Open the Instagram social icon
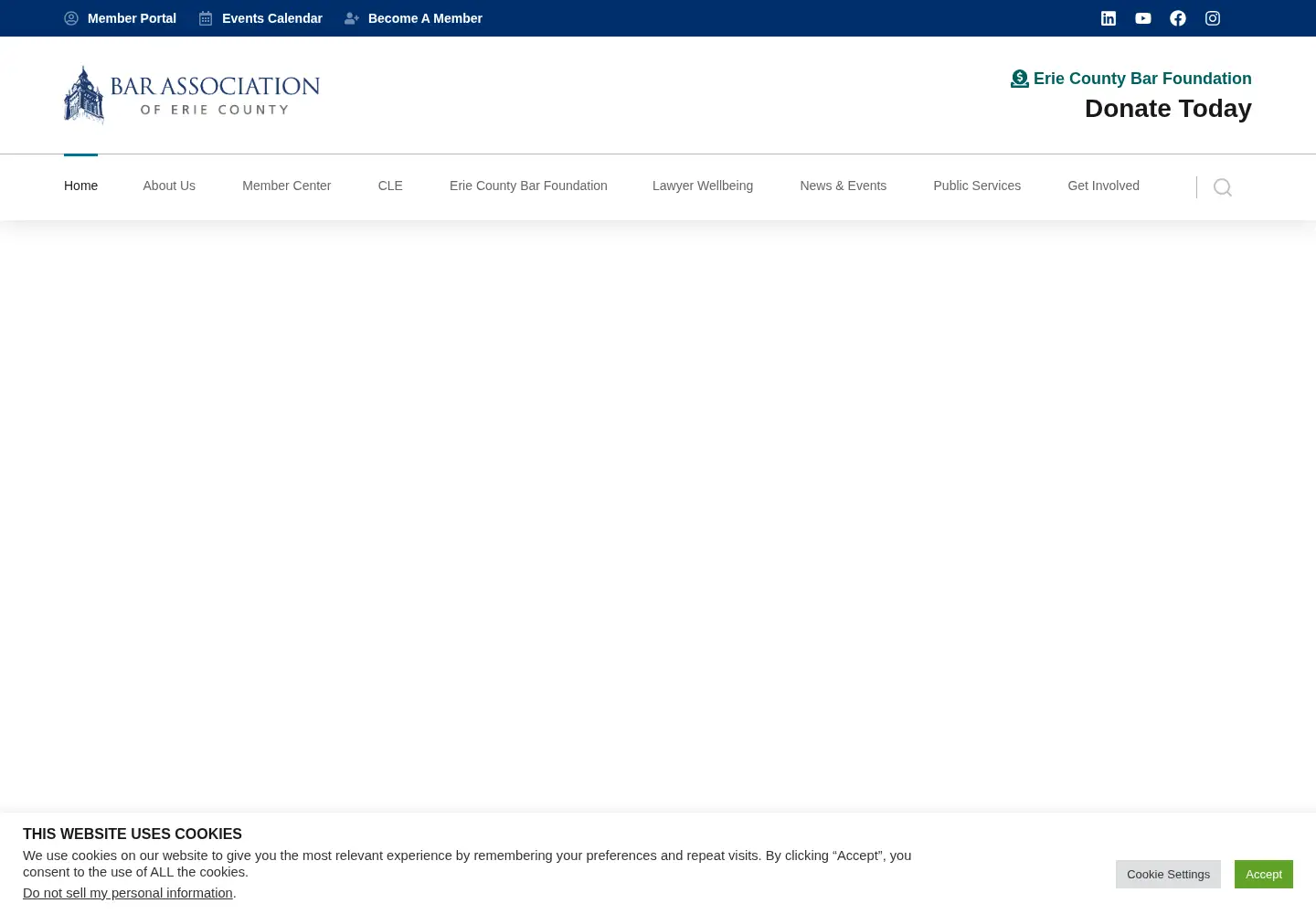Image resolution: width=1316 pixels, height=914 pixels. 1213,18
